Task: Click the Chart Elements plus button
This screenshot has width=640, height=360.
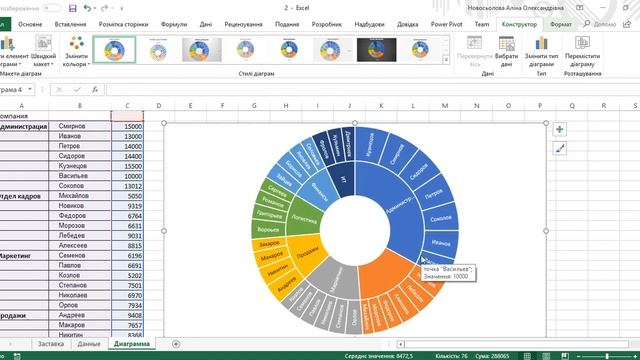Action: pyautogui.click(x=560, y=129)
